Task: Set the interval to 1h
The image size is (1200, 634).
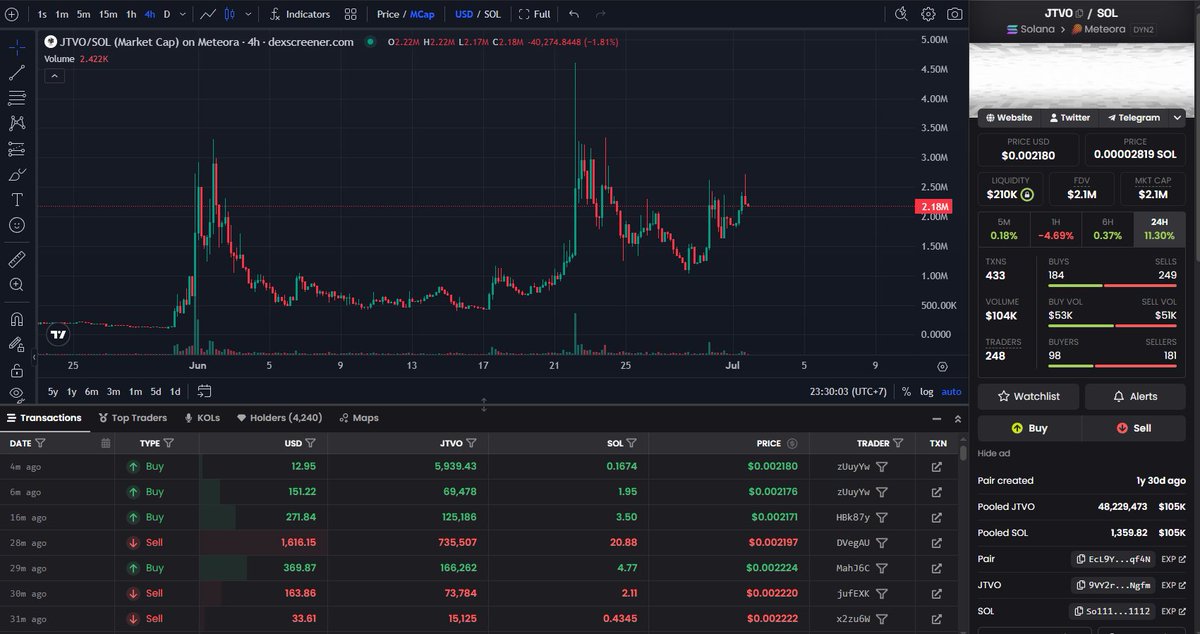Action: click(x=131, y=14)
